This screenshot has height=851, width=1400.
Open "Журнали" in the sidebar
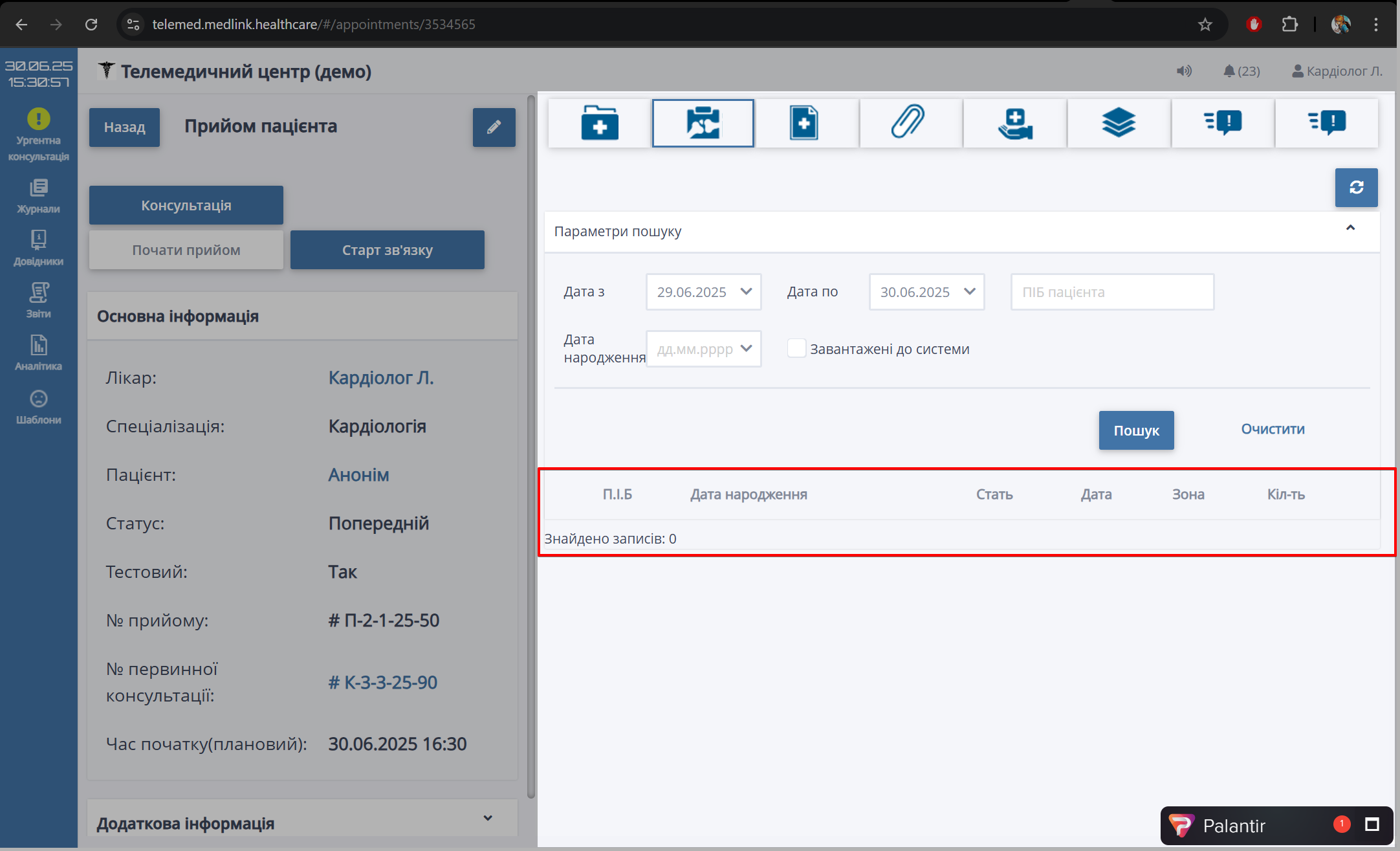[x=38, y=196]
